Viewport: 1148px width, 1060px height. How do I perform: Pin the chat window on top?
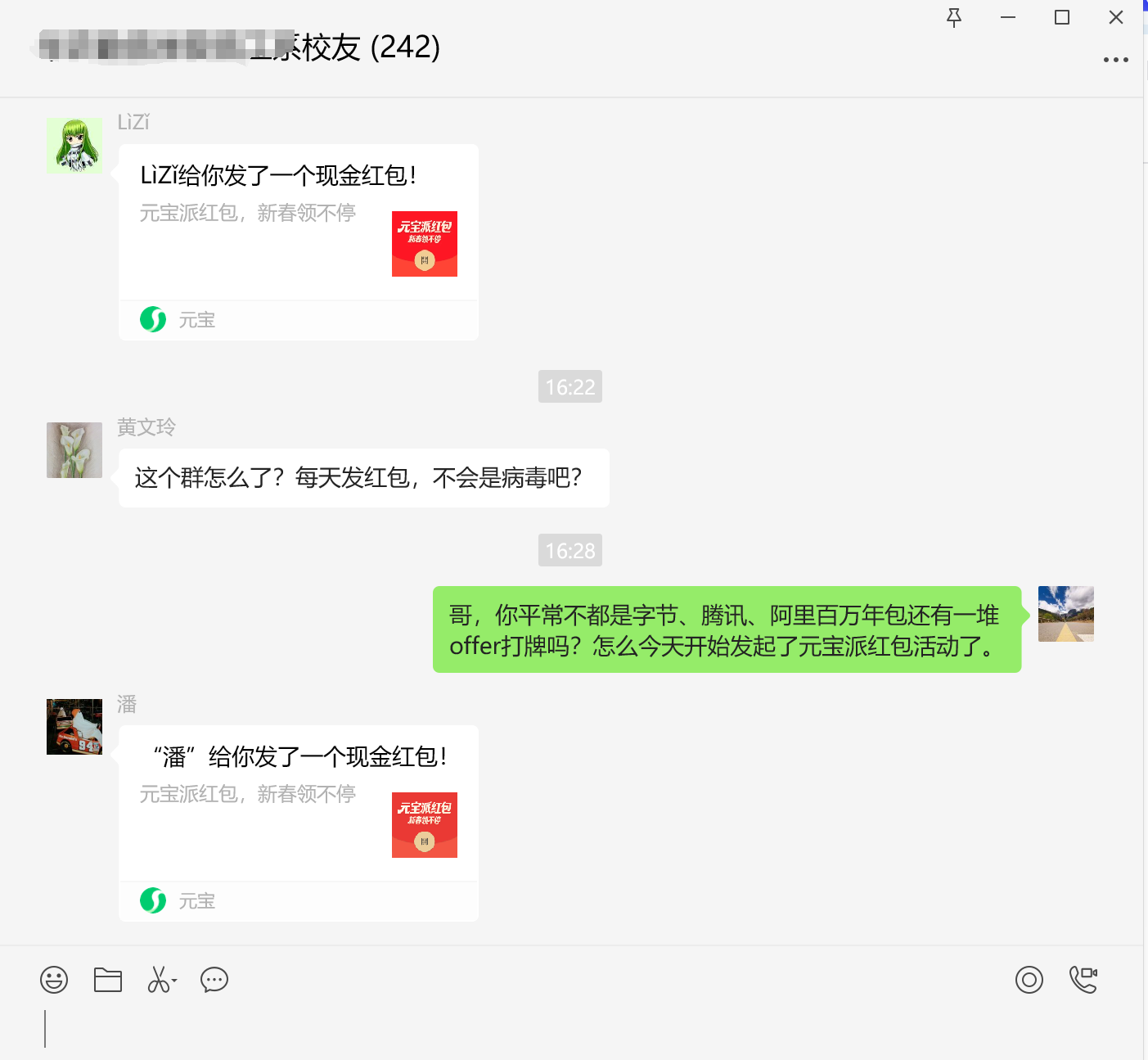tap(954, 17)
